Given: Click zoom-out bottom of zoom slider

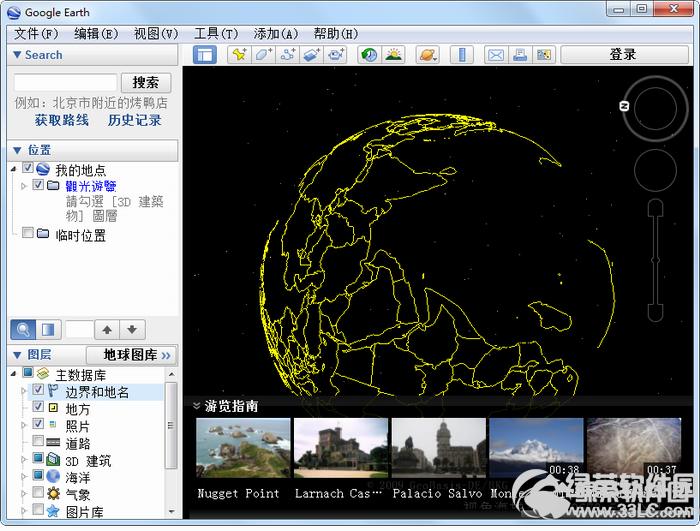Looking at the screenshot, I should 655,313.
